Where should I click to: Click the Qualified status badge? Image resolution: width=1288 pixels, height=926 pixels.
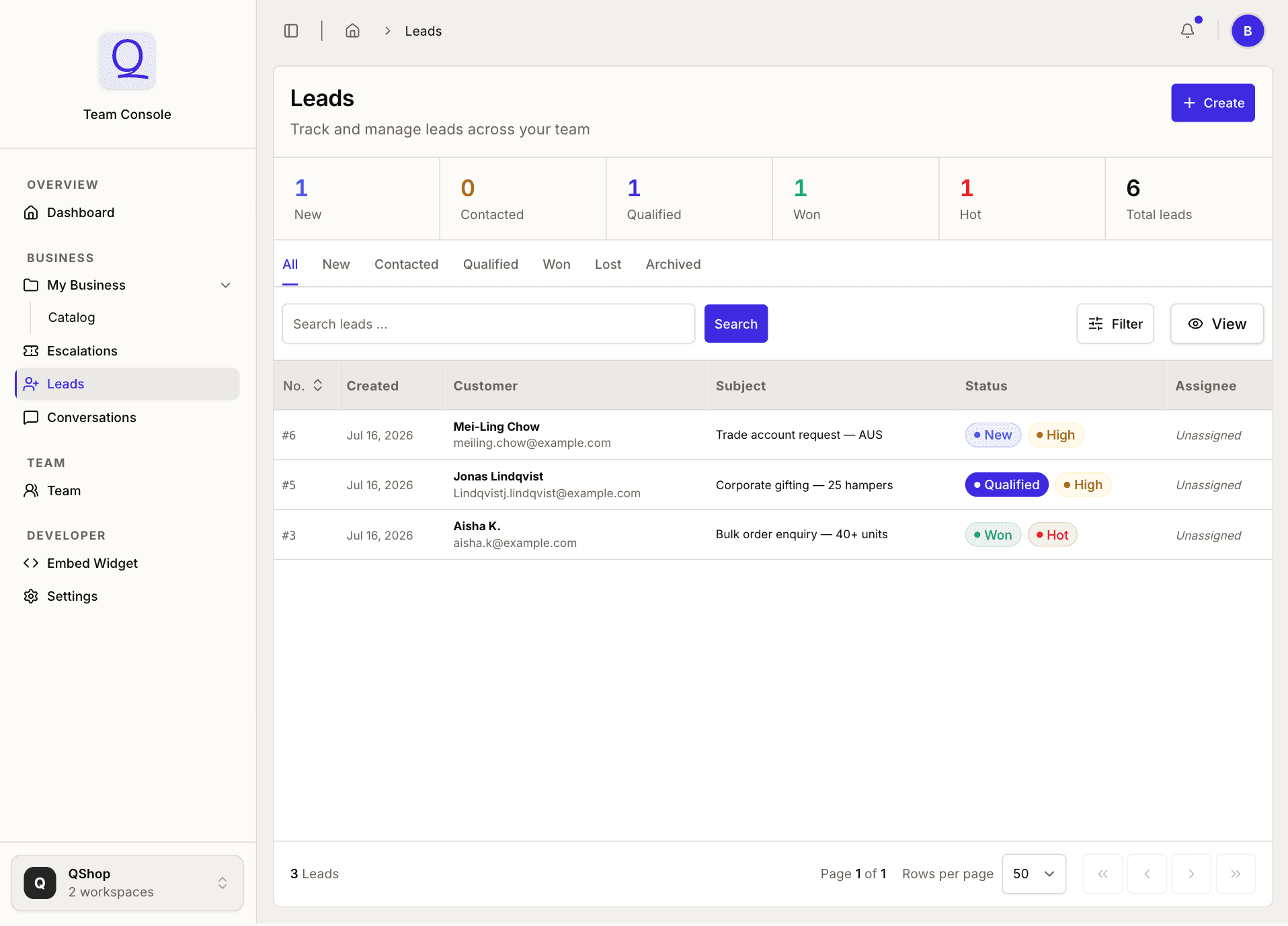(x=1006, y=485)
